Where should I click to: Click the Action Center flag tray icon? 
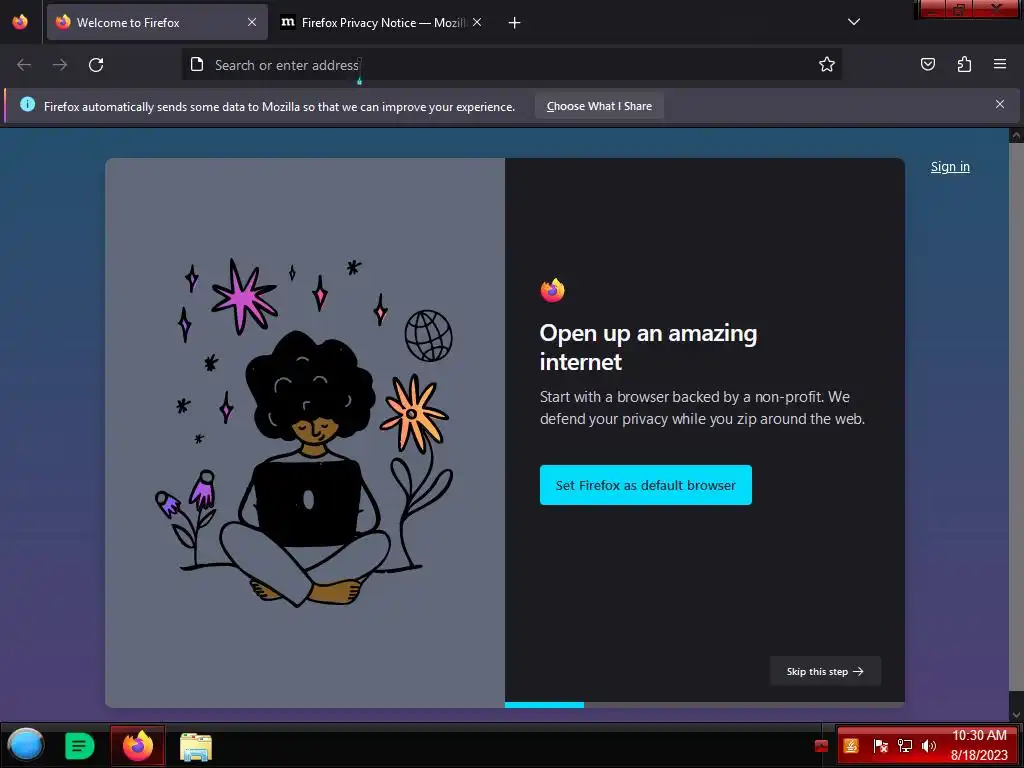pyautogui.click(x=880, y=746)
